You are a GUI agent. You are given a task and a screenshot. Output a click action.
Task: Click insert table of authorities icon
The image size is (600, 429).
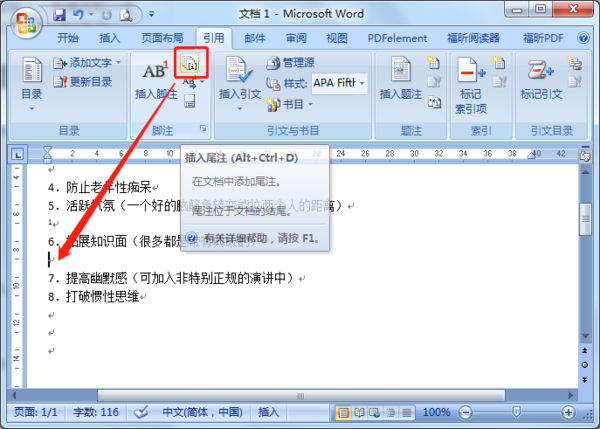click(575, 62)
